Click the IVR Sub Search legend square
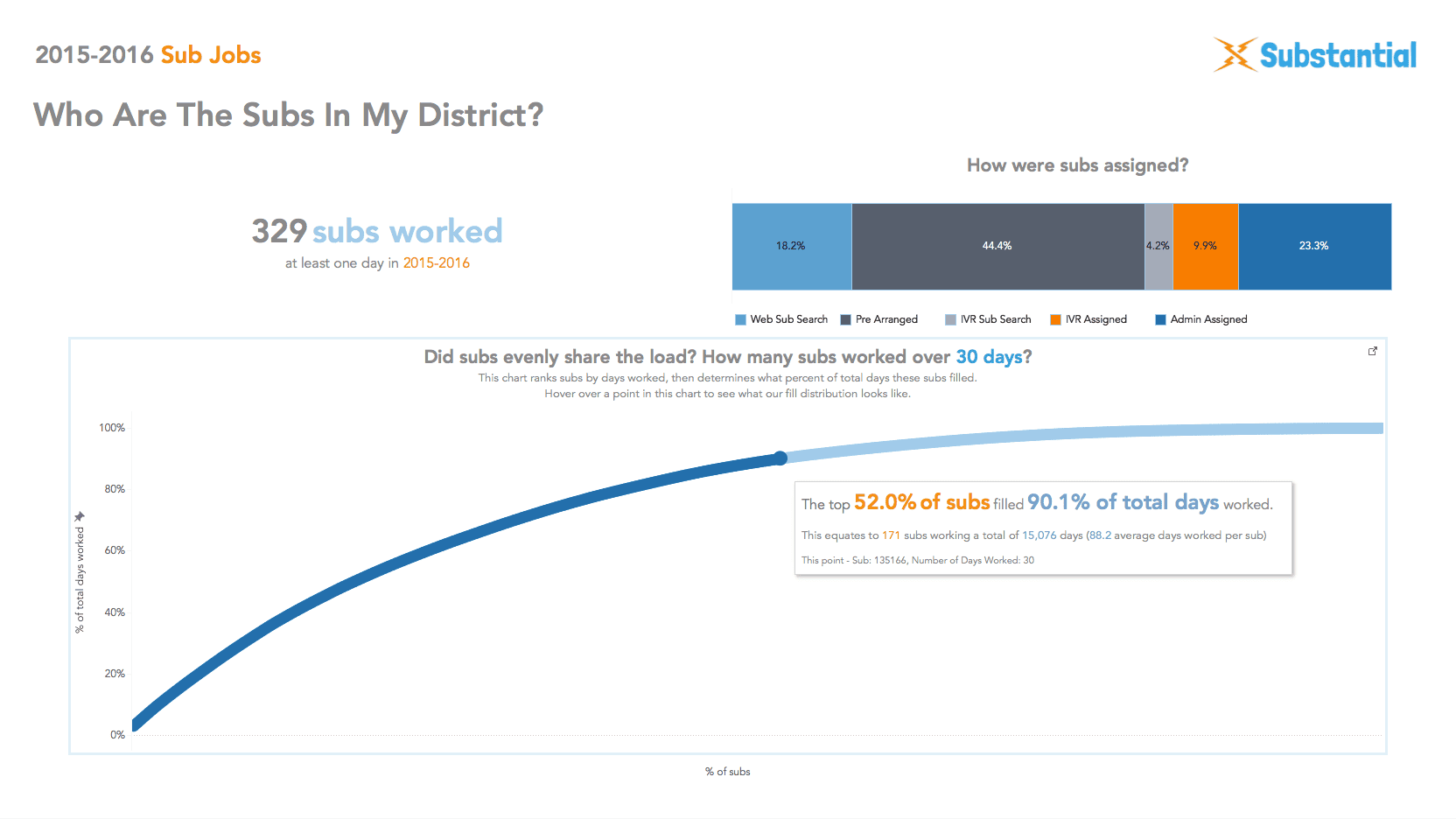The height and width of the screenshot is (819, 1456). click(950, 320)
